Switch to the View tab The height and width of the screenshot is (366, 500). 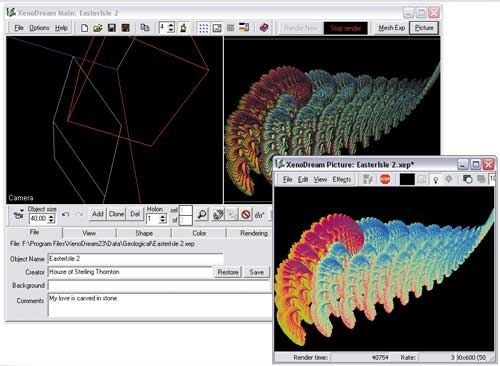coord(89,233)
